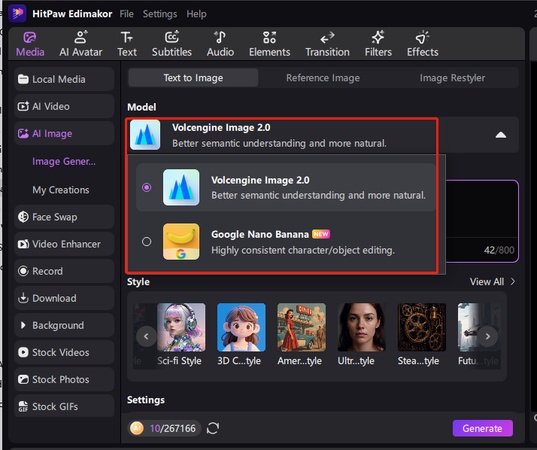The height and width of the screenshot is (450, 537).
Task: Click the View All chevron for styles
Action: pos(513,282)
